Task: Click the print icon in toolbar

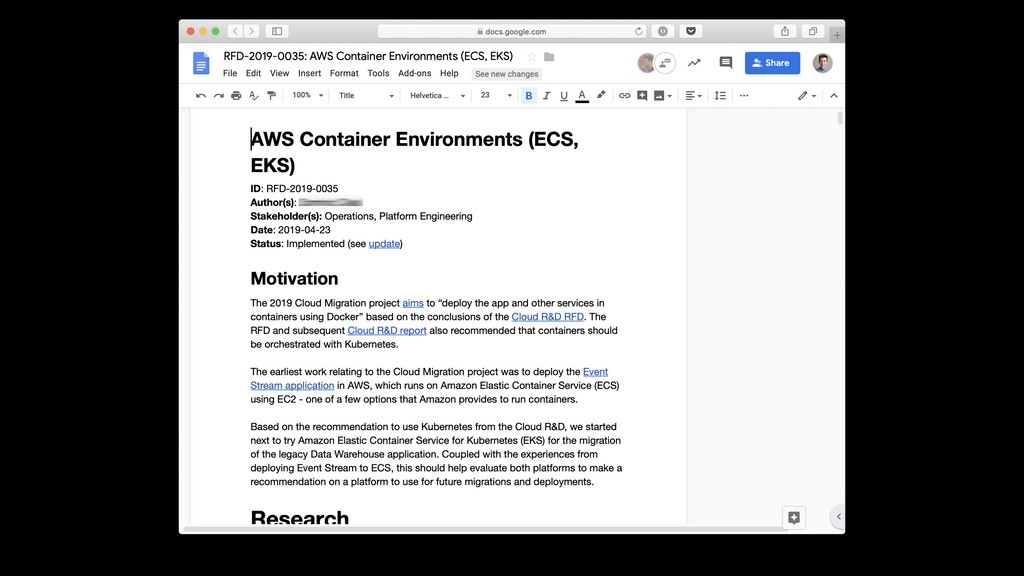Action: click(236, 96)
